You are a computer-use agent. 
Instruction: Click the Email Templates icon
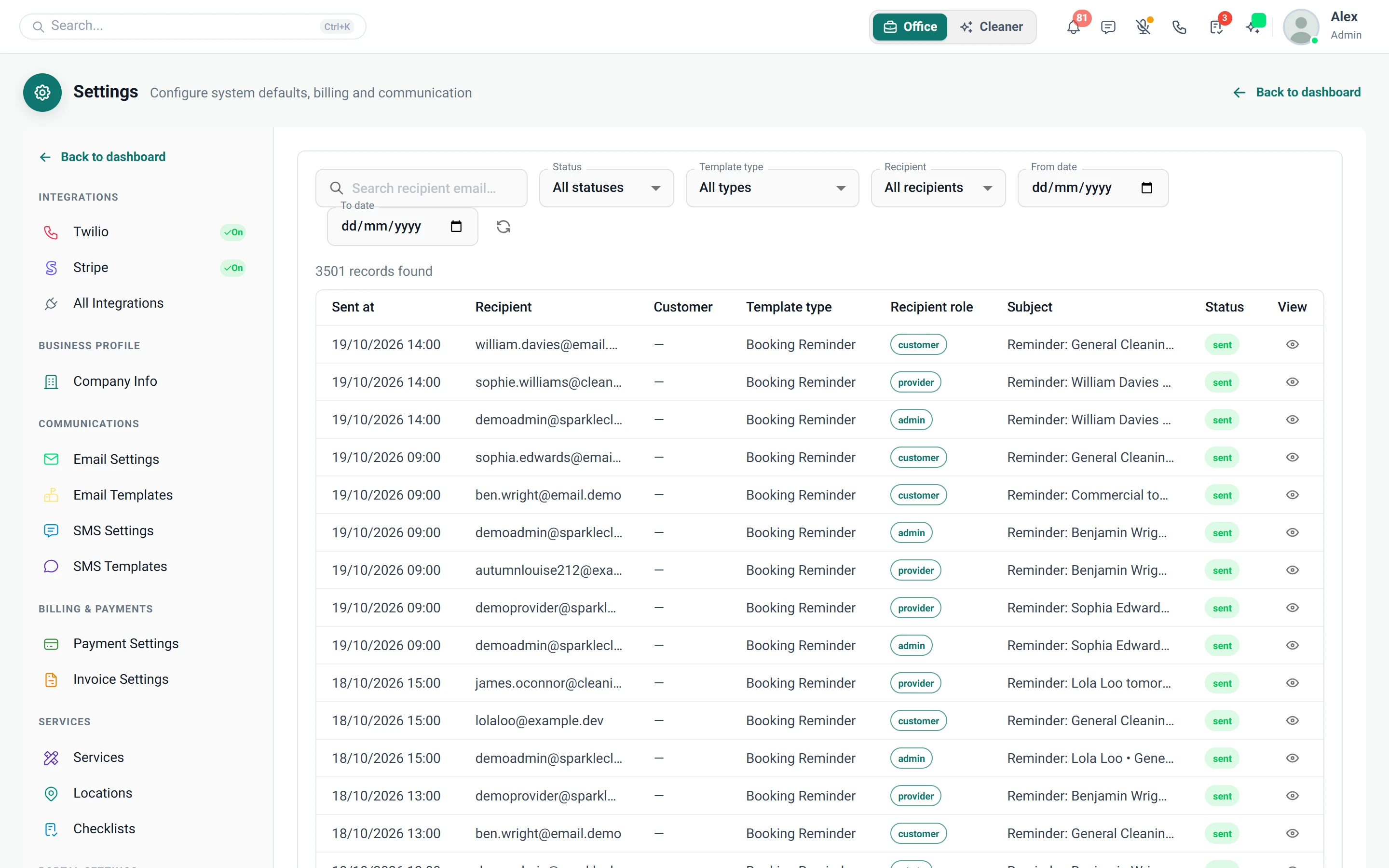[x=51, y=495]
